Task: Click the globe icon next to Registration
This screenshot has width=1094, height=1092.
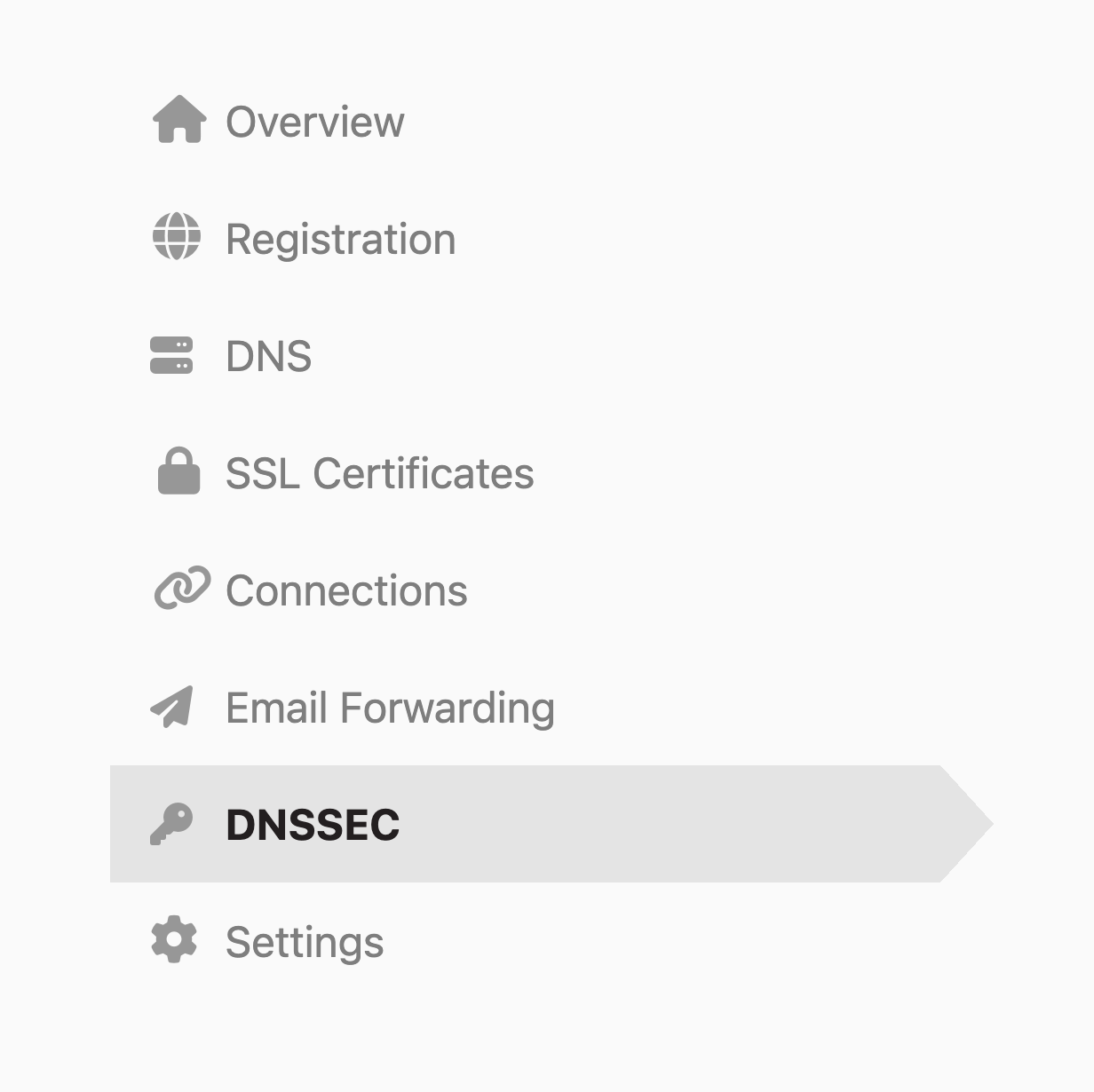Action: pyautogui.click(x=177, y=239)
